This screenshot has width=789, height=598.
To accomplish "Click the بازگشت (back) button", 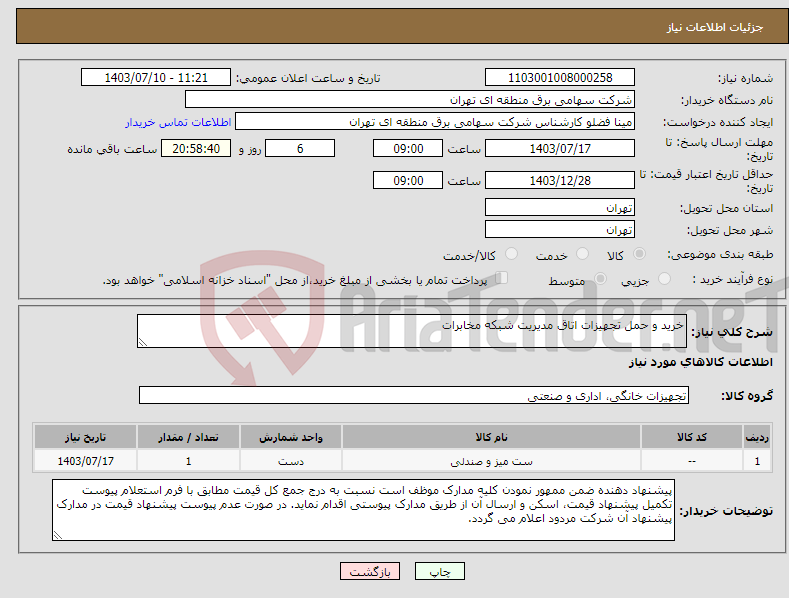I will coord(370,571).
